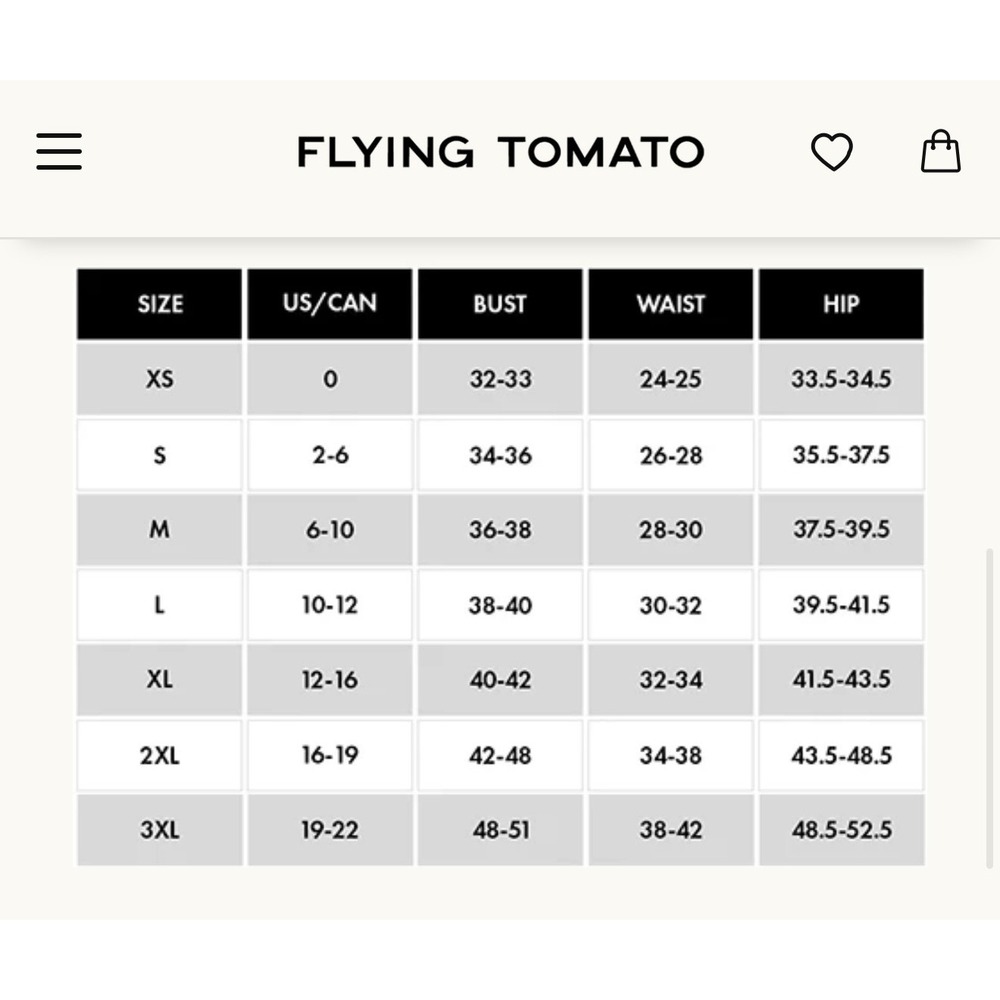Viewport: 1000px width, 1000px height.
Task: Click the Flying Tomato logo
Action: 501,152
